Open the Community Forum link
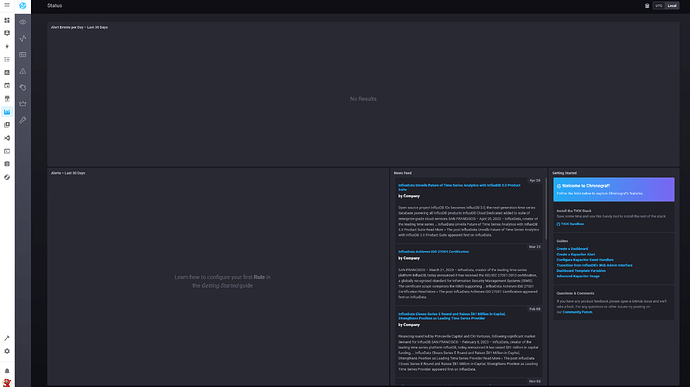 (577, 312)
